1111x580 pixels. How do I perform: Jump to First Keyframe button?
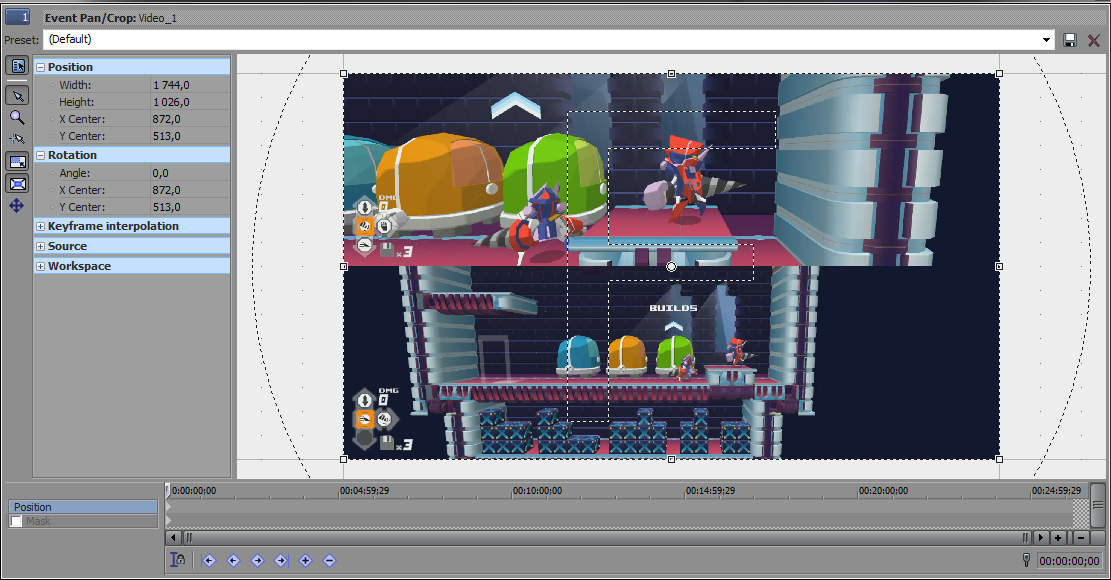(x=208, y=560)
